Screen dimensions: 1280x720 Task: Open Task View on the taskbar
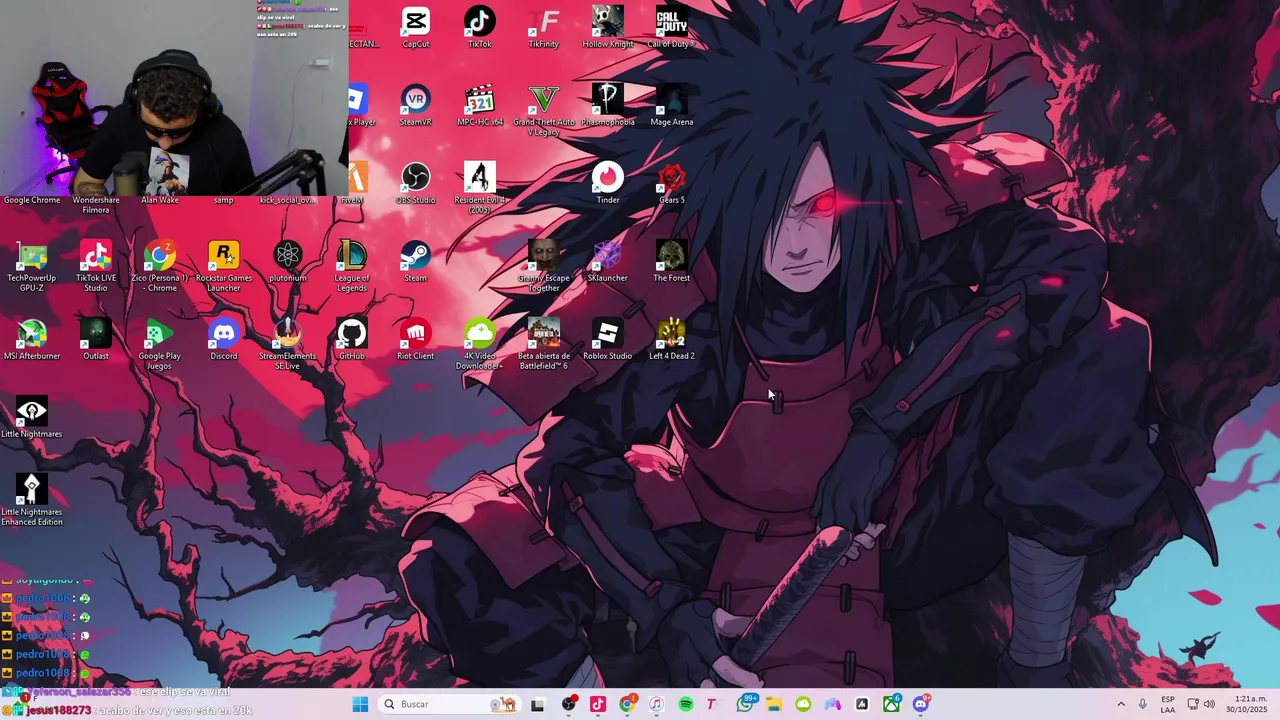click(537, 704)
